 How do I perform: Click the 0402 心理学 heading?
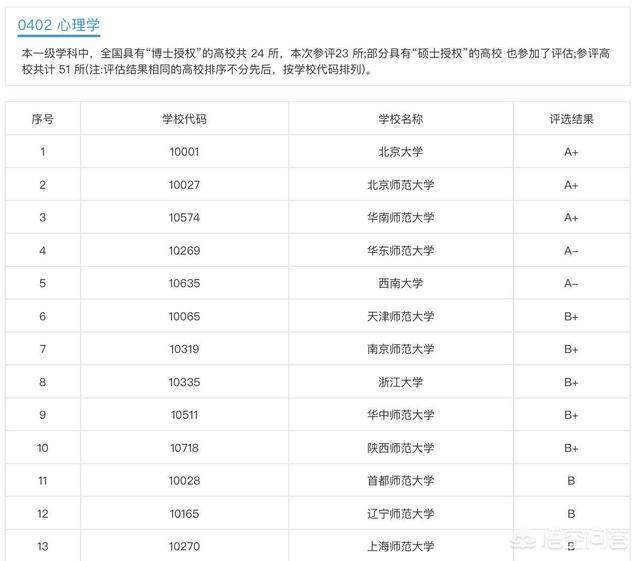(x=59, y=25)
